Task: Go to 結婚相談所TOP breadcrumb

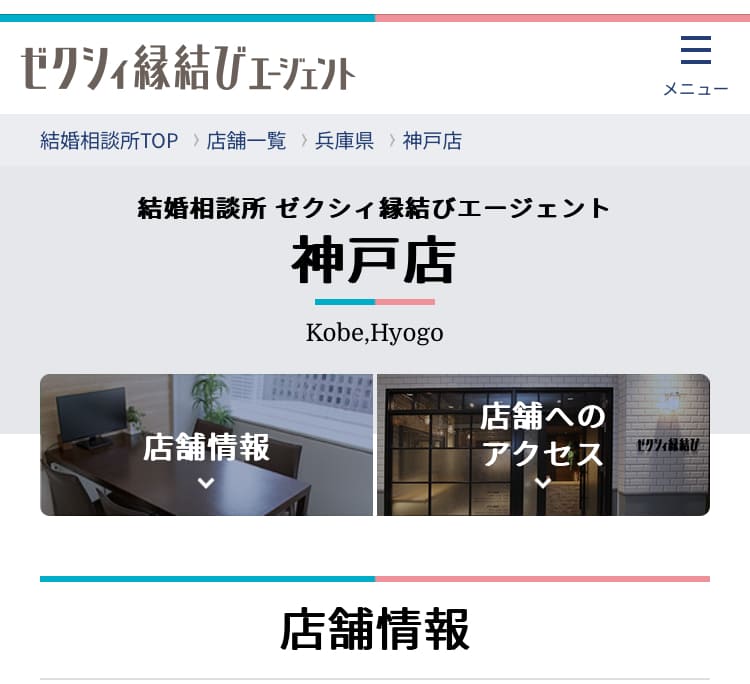Action: 109,141
